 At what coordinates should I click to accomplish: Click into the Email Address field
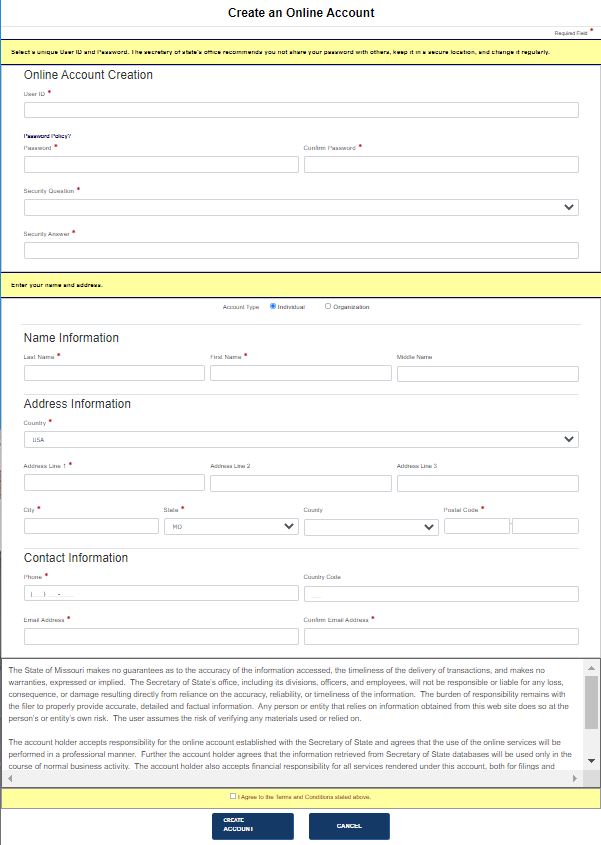[160, 636]
